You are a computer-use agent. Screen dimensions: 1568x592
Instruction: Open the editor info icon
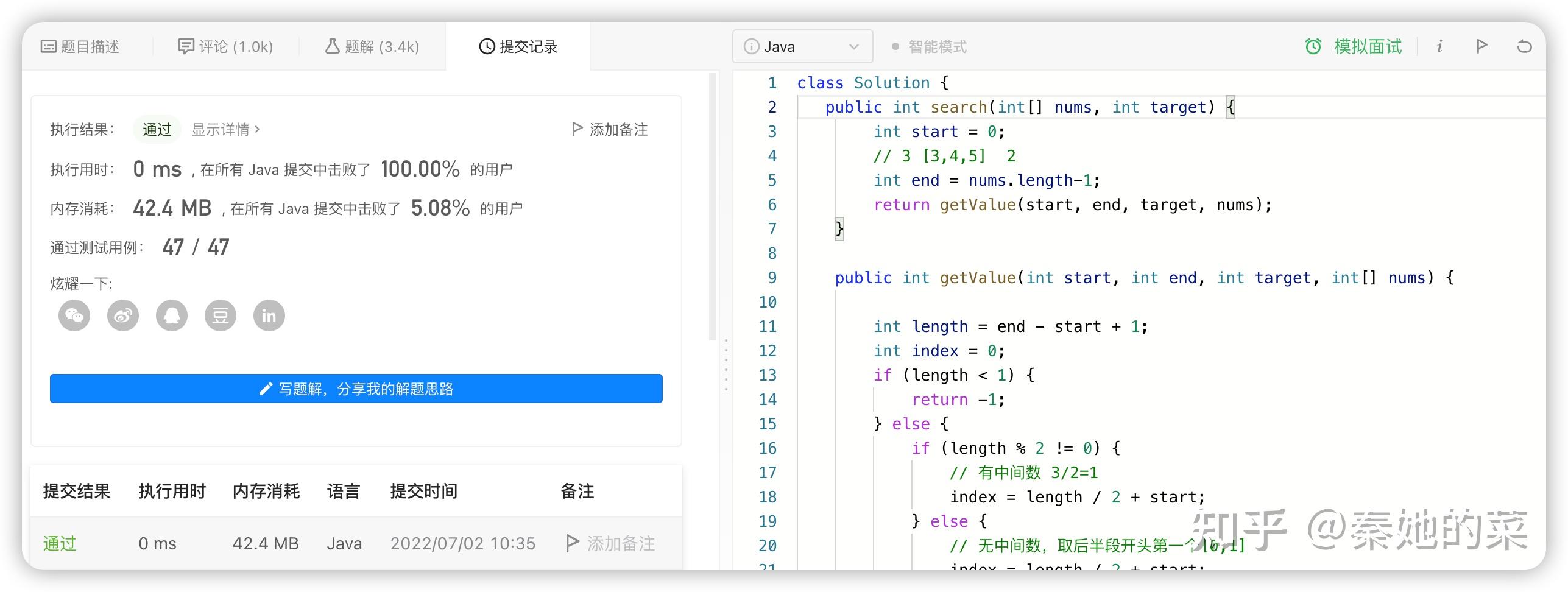click(x=1439, y=46)
